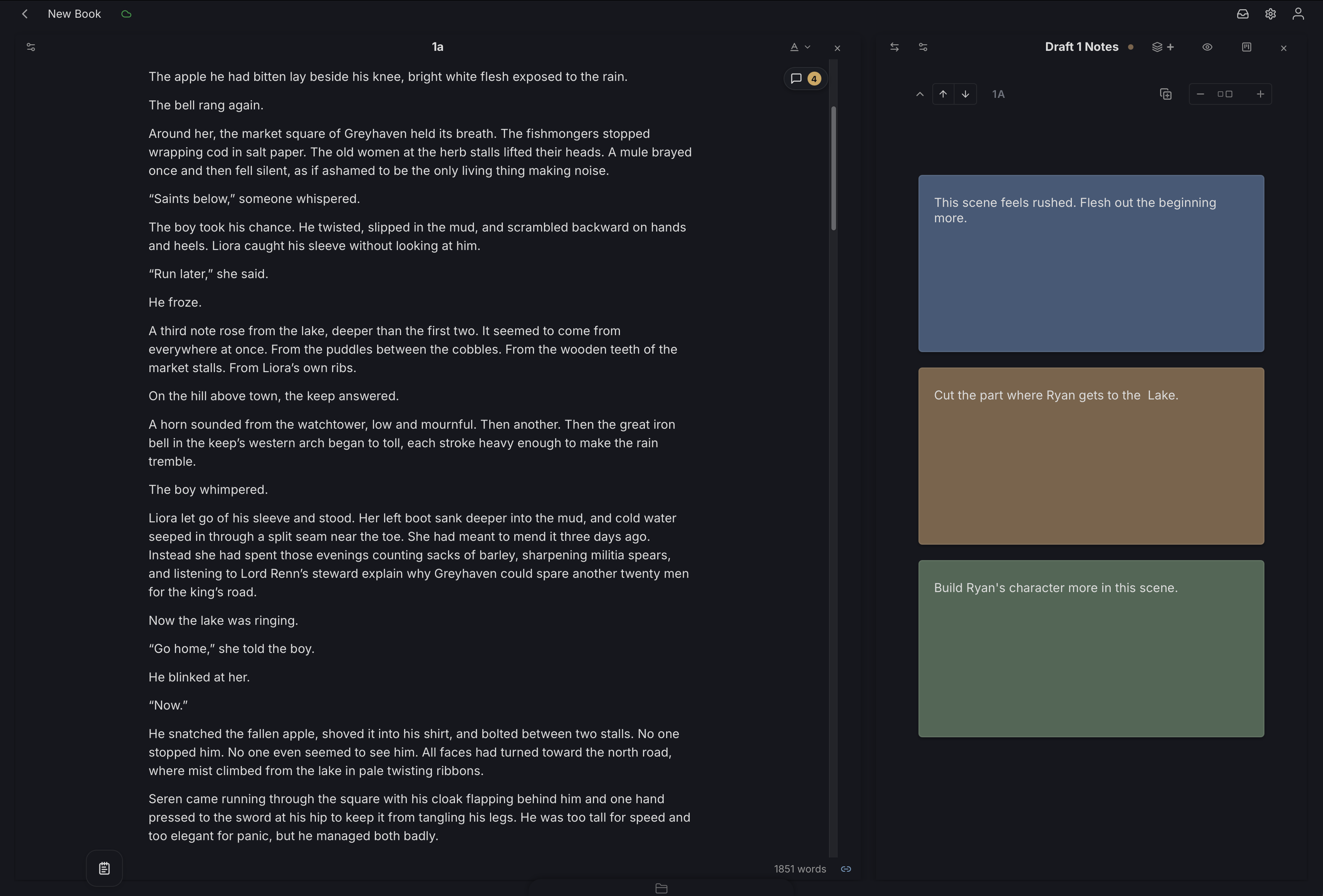Toggle notes visibility with the eye icon
The image size is (1323, 896).
coord(1207,47)
